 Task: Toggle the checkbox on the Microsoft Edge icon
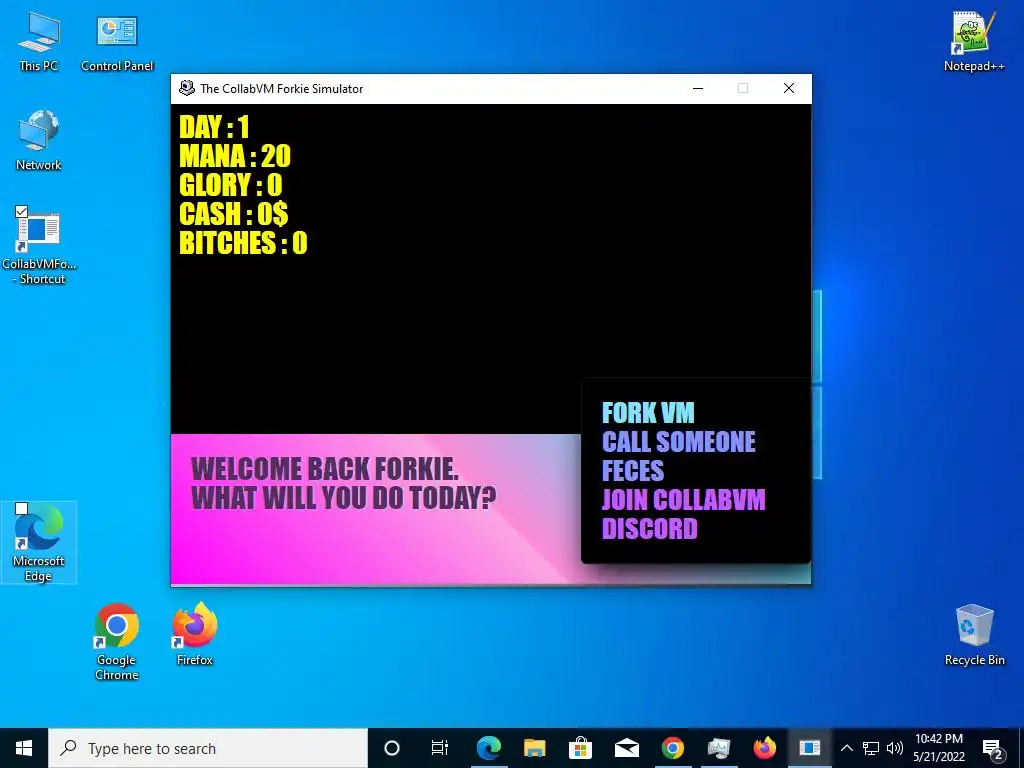(x=22, y=509)
